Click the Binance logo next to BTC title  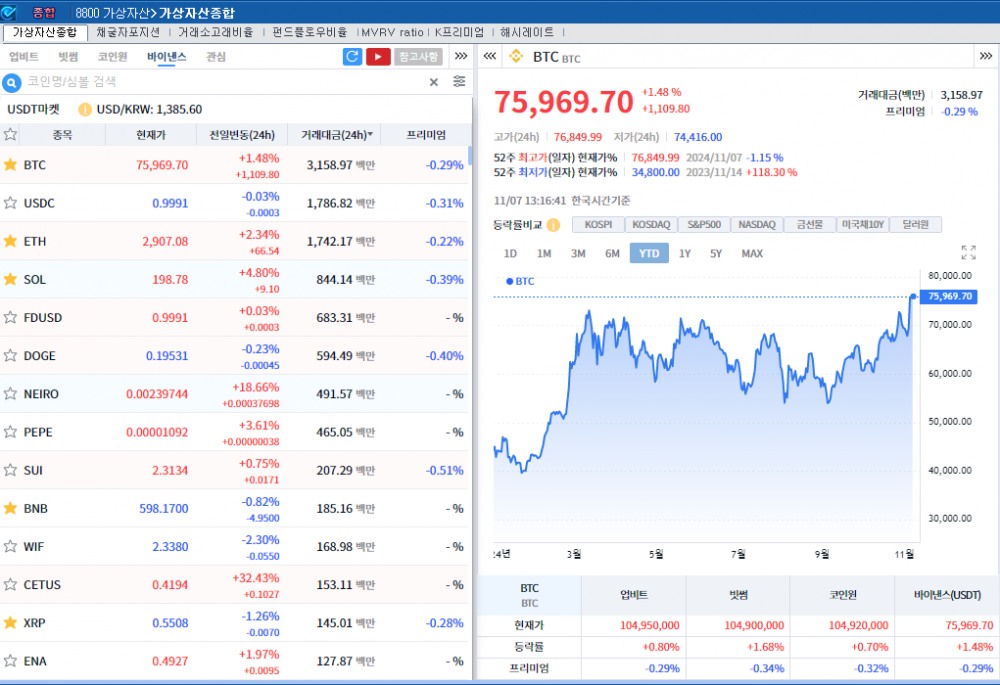[x=518, y=57]
